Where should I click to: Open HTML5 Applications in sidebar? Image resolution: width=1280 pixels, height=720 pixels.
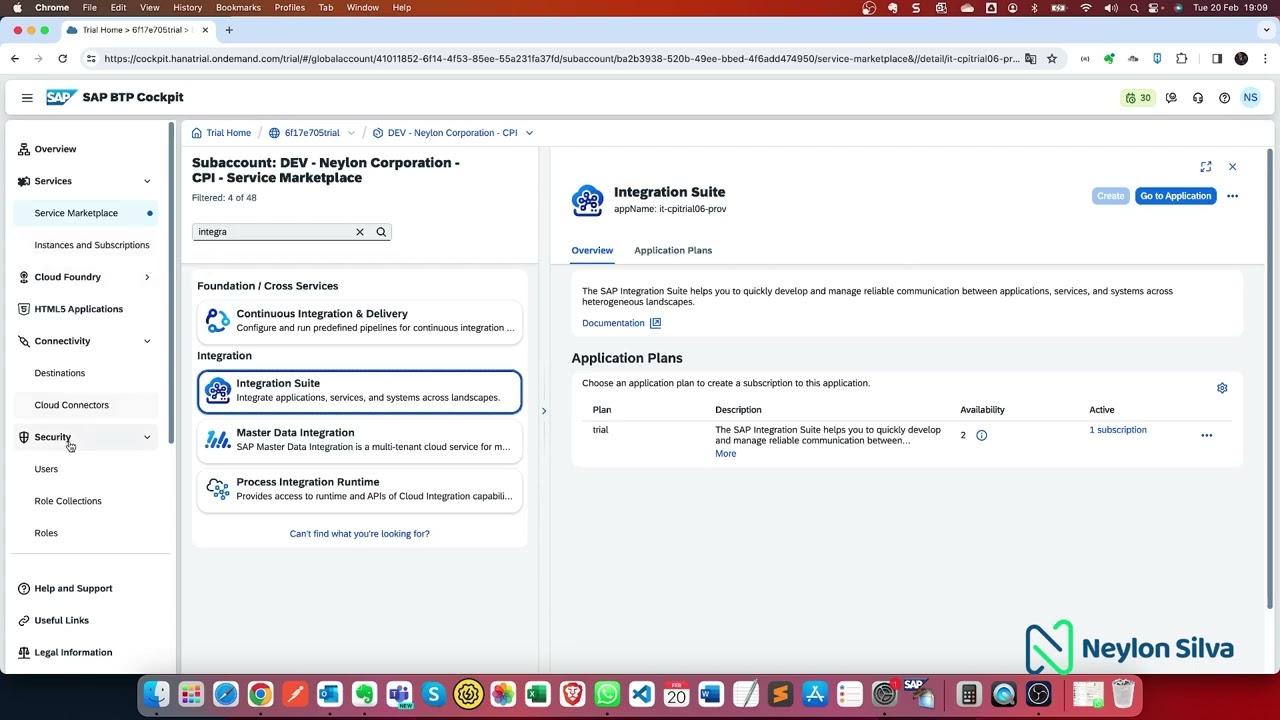click(x=79, y=309)
